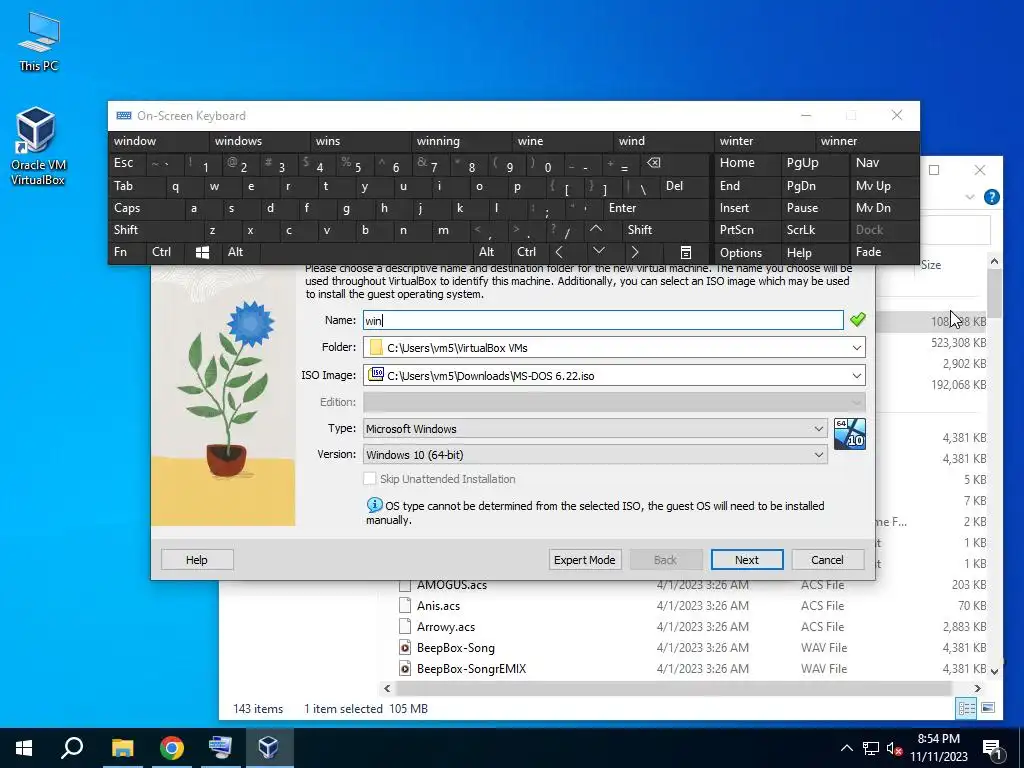Screen dimensions: 1024x768
Task: Expand the File Explorer ribbon chevron
Action: pos(970,197)
